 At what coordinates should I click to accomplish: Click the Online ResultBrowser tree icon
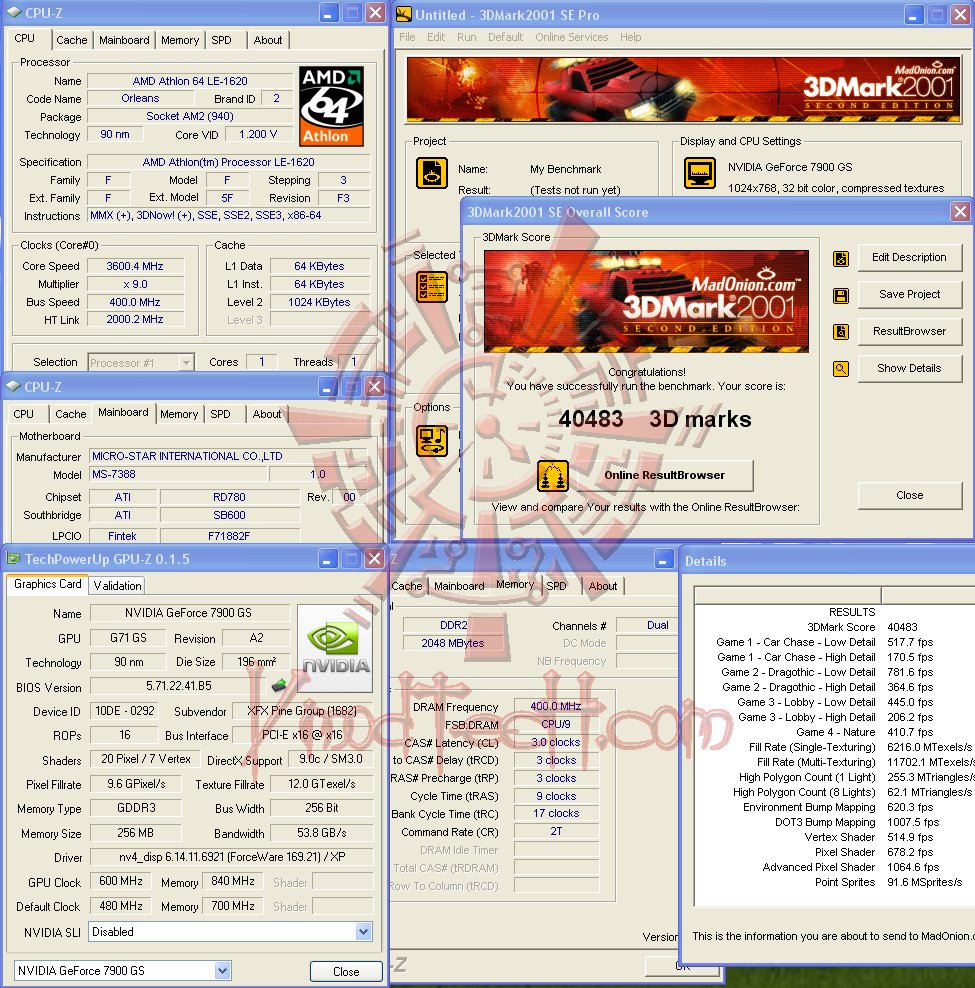point(553,476)
